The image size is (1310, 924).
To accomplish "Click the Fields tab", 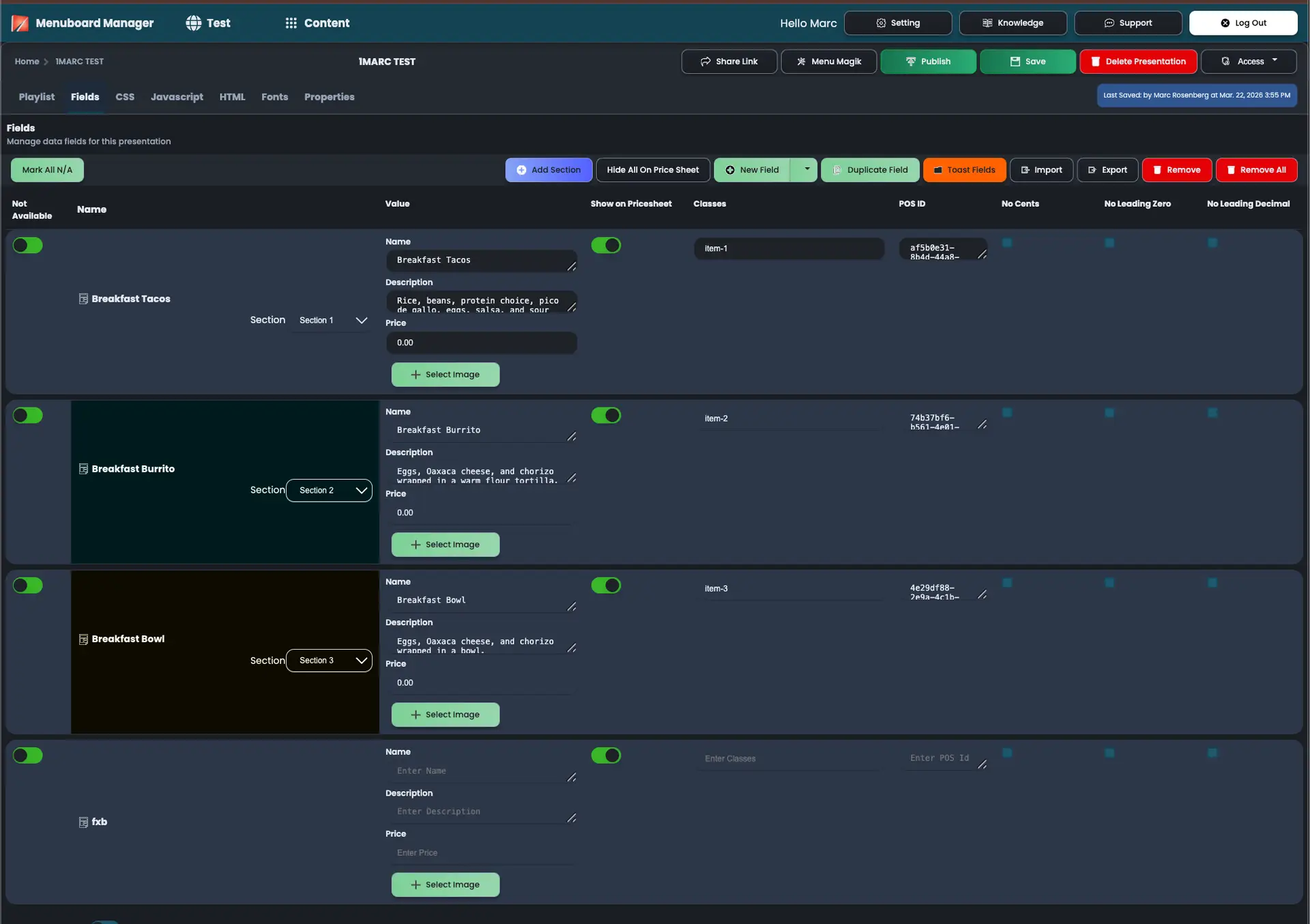I will (x=85, y=97).
